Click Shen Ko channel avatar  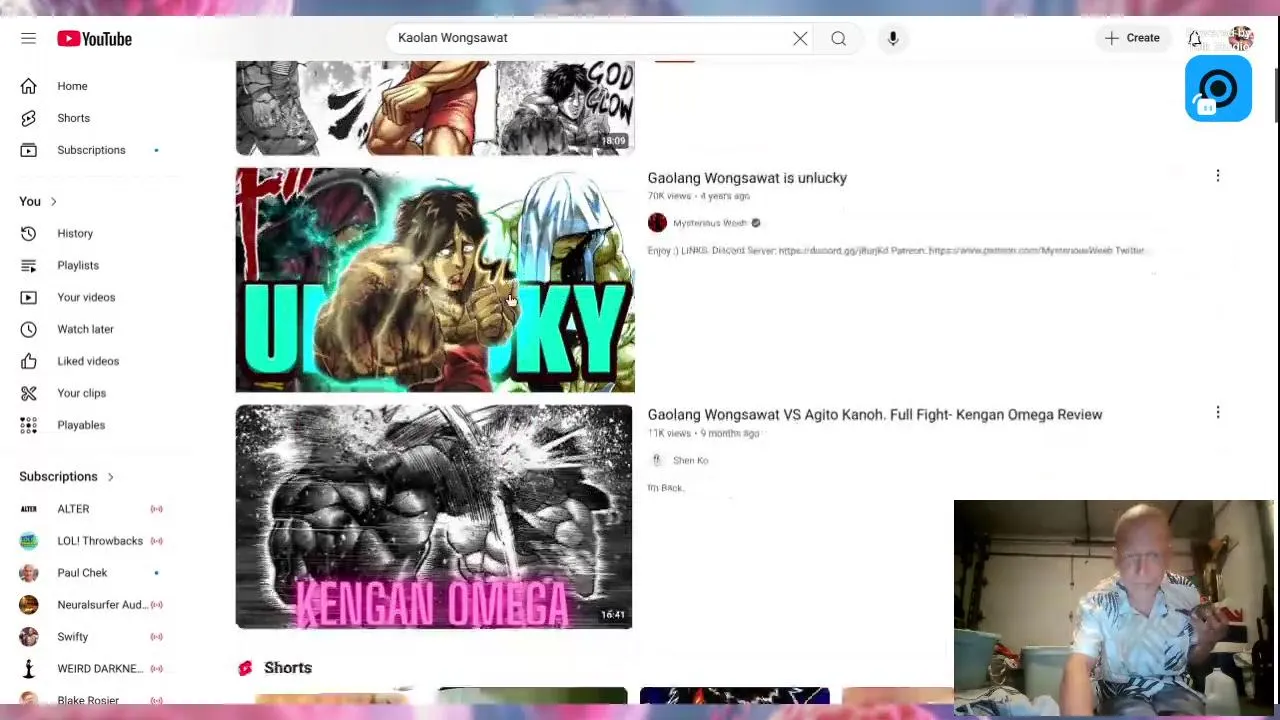(x=657, y=460)
